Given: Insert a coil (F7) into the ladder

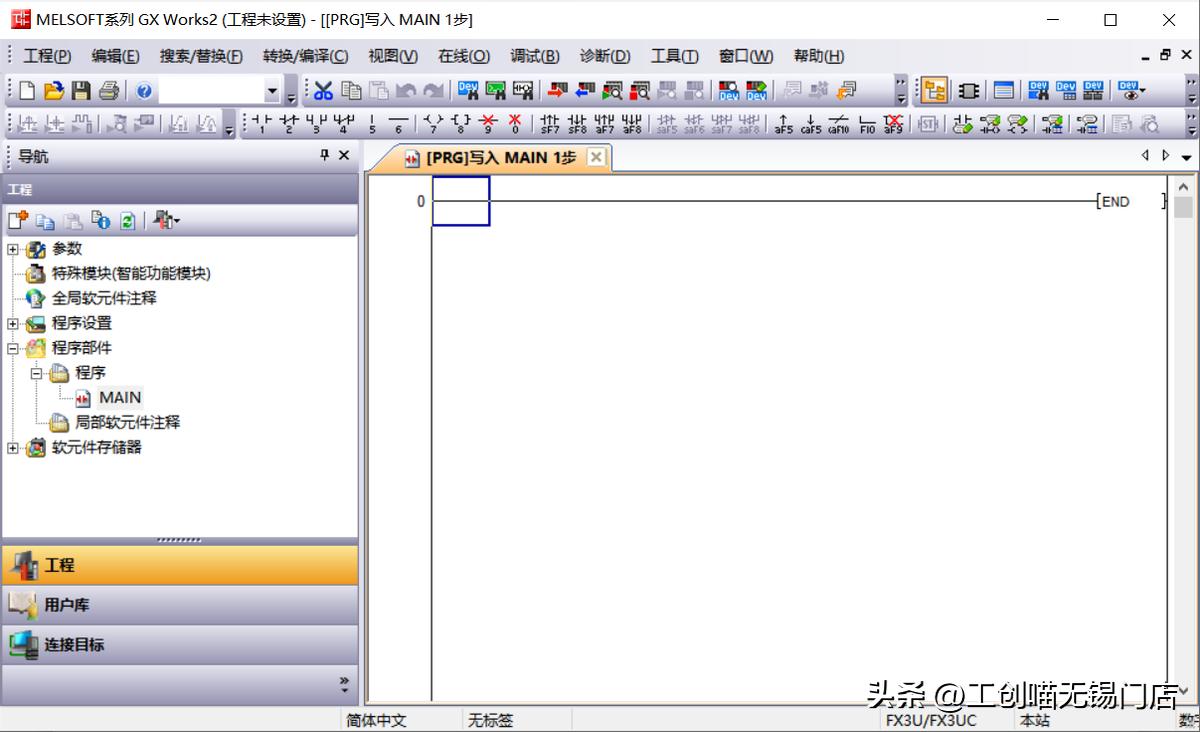Looking at the screenshot, I should pos(435,122).
